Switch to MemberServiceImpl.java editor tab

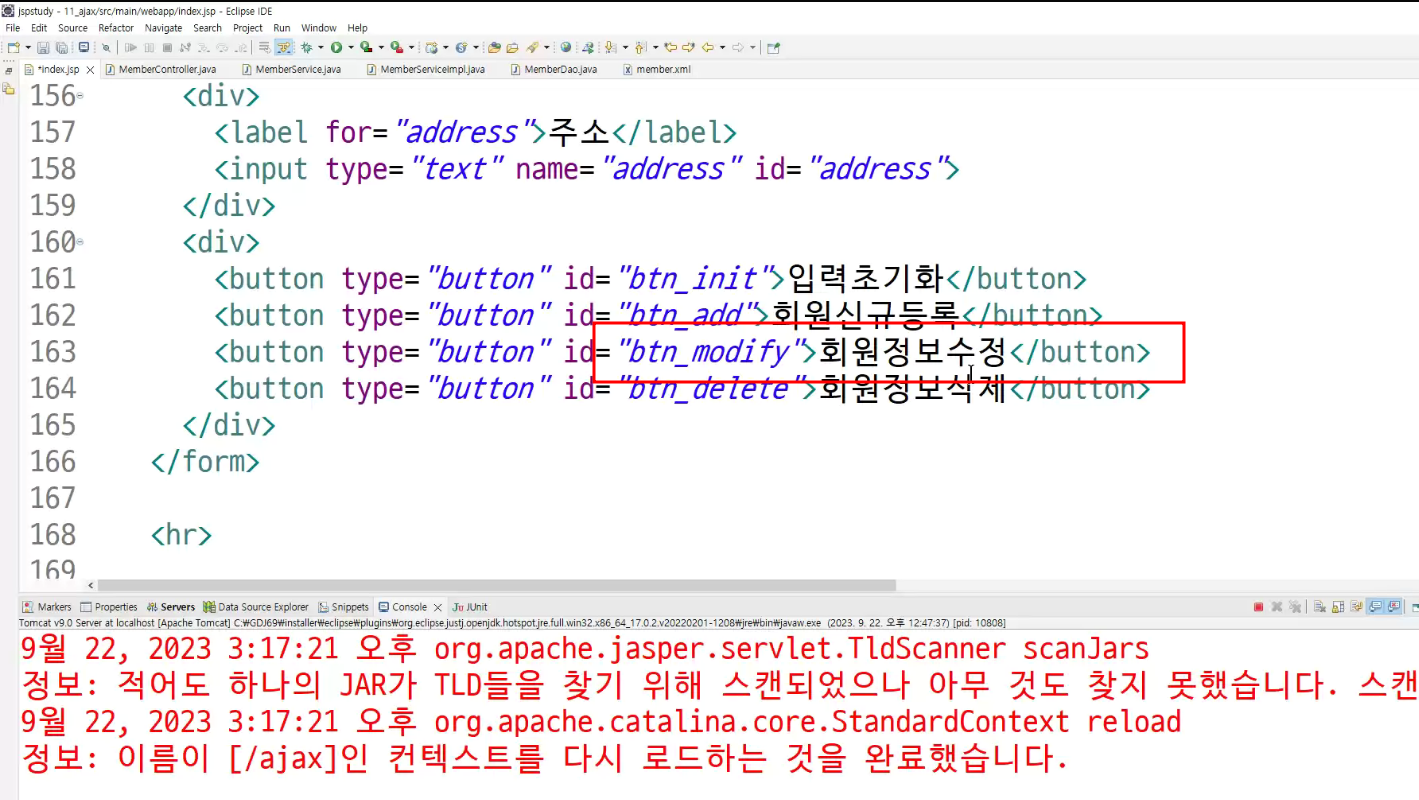(x=426, y=70)
